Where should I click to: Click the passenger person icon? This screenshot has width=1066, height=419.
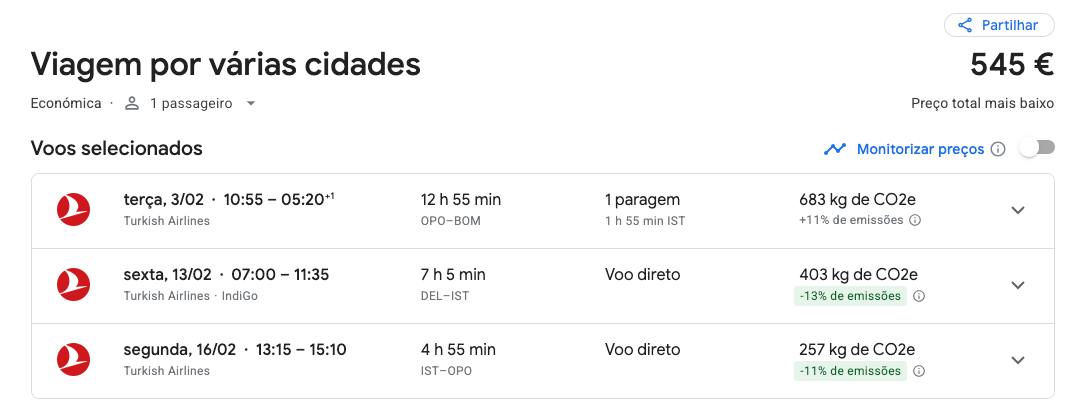point(132,103)
